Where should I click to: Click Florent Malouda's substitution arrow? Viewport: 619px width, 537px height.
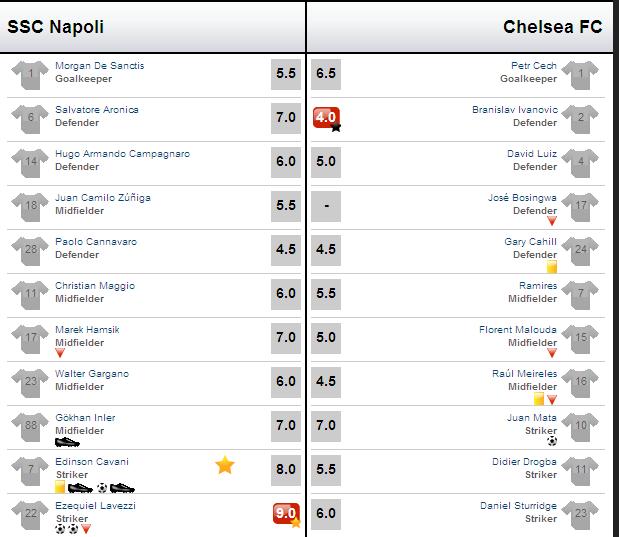pos(552,353)
